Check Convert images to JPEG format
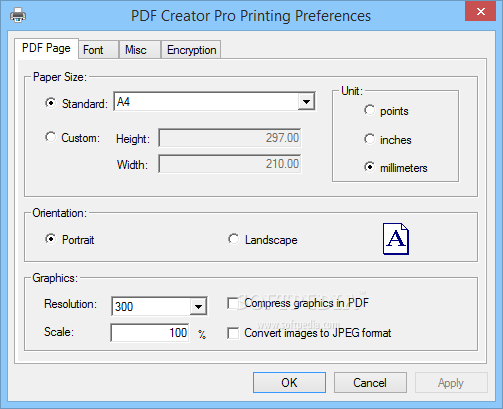 [233, 333]
